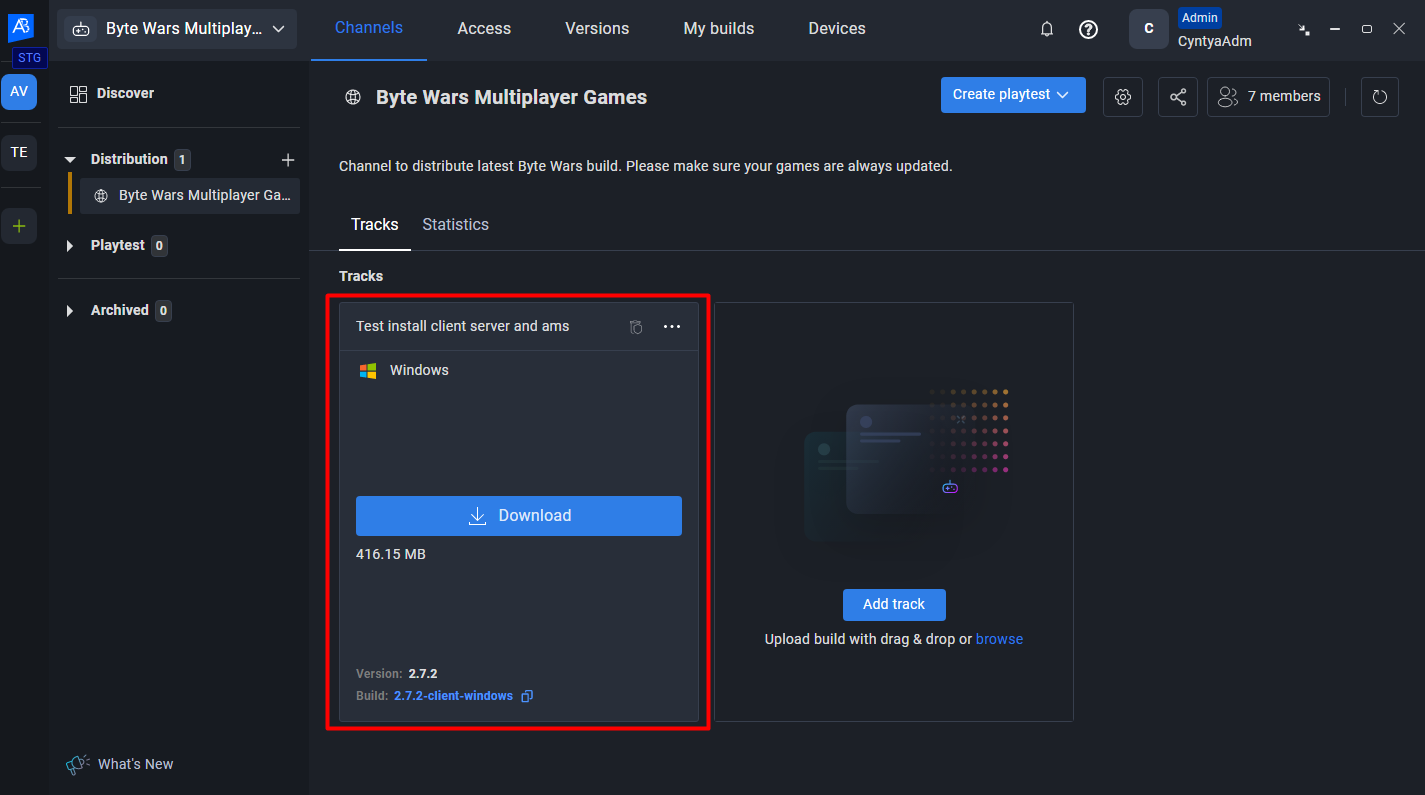Click the Windows platform logo
The image size is (1425, 795).
pos(368,371)
